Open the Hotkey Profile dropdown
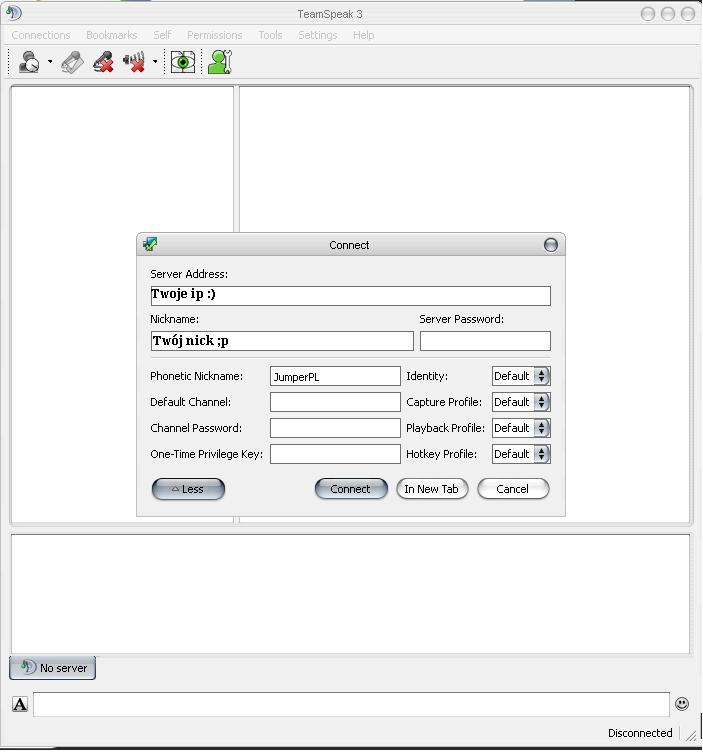 pyautogui.click(x=521, y=454)
